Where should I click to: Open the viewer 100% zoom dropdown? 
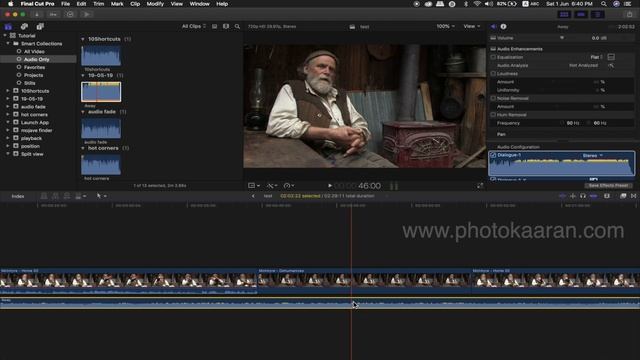[445, 27]
